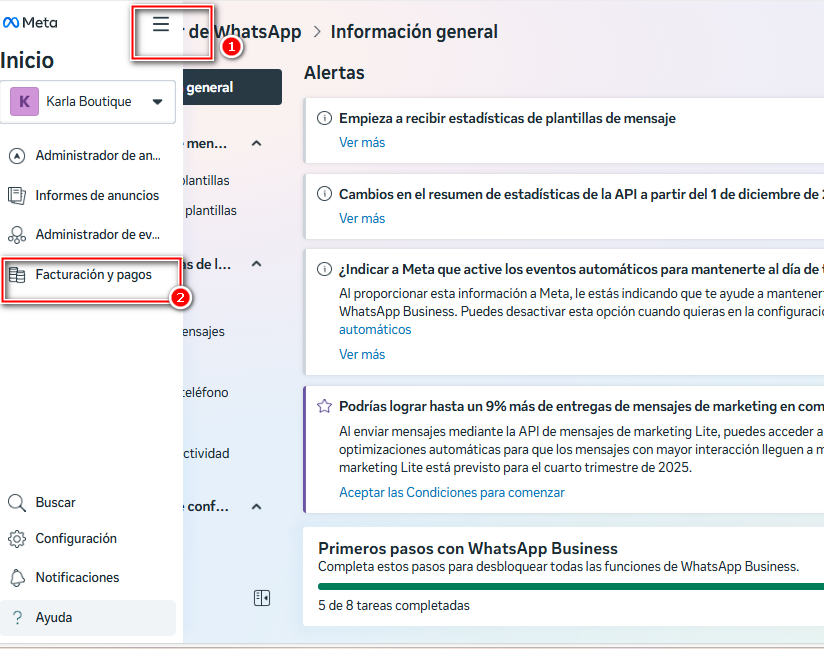The image size is (824, 649).
Task: Toggle the sidebar collapse panel icon
Action: coord(262,598)
